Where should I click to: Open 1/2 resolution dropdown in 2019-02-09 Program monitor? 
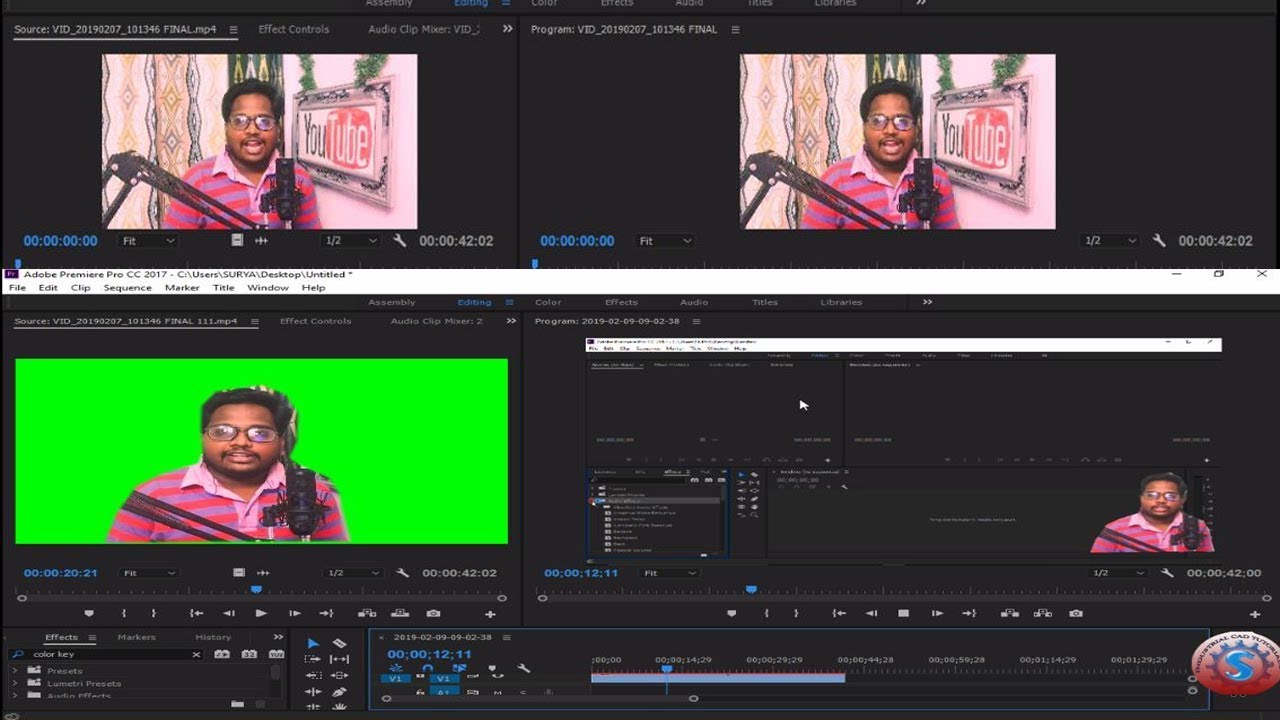1117,573
